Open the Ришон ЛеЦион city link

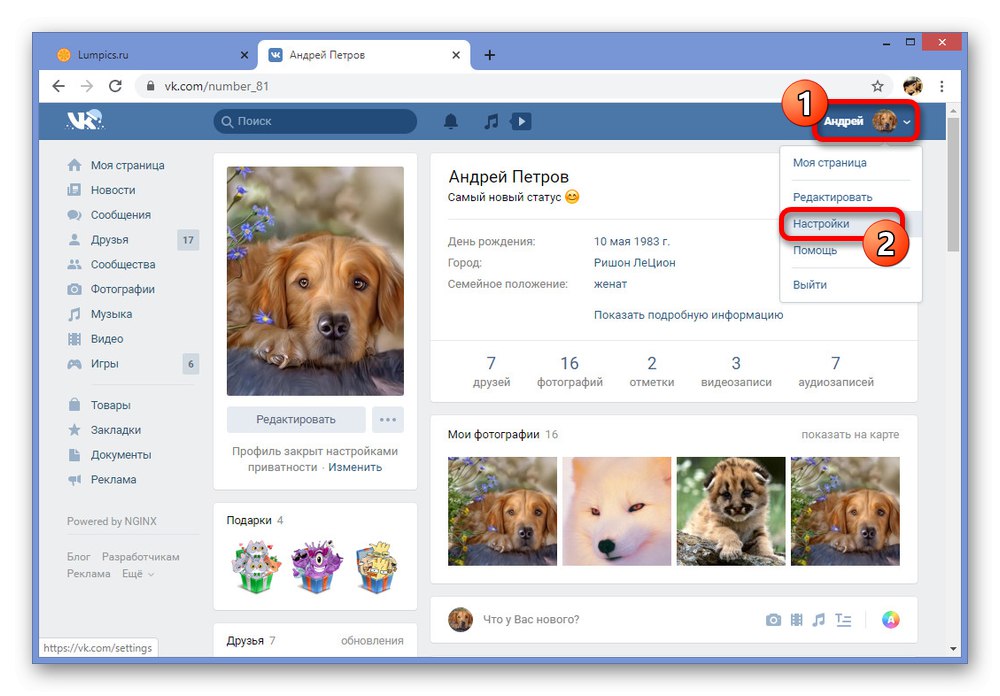pyautogui.click(x=634, y=263)
